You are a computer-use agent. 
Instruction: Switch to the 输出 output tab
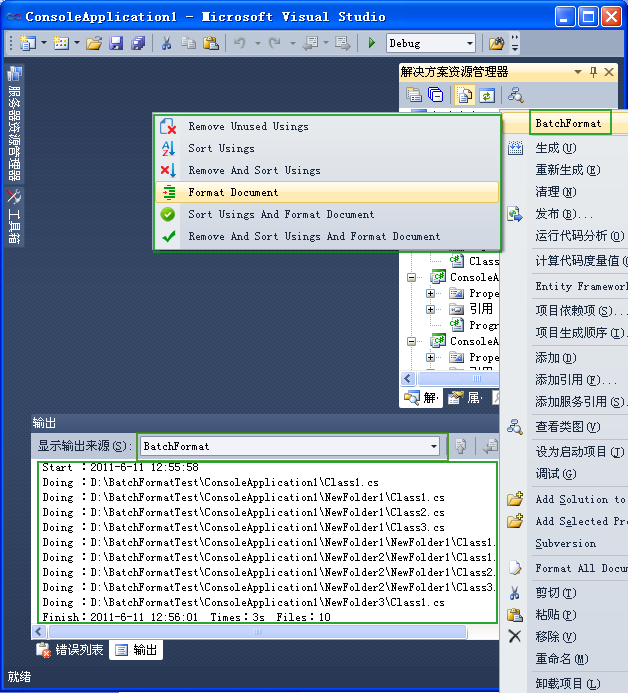click(x=136, y=650)
